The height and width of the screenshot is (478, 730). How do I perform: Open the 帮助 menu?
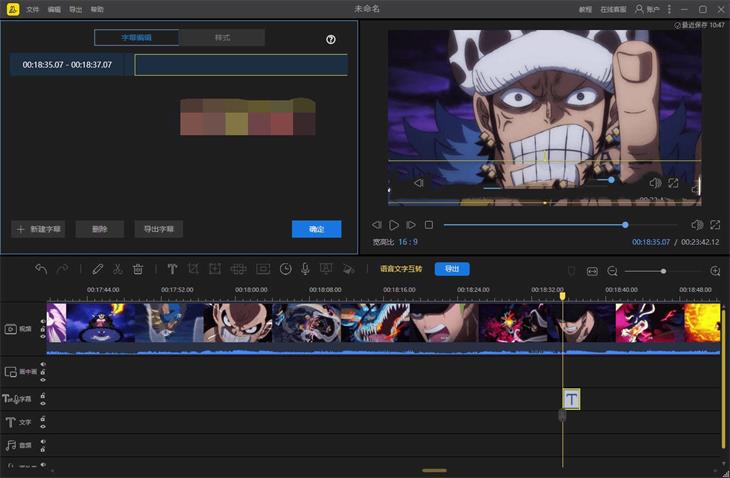(x=97, y=9)
